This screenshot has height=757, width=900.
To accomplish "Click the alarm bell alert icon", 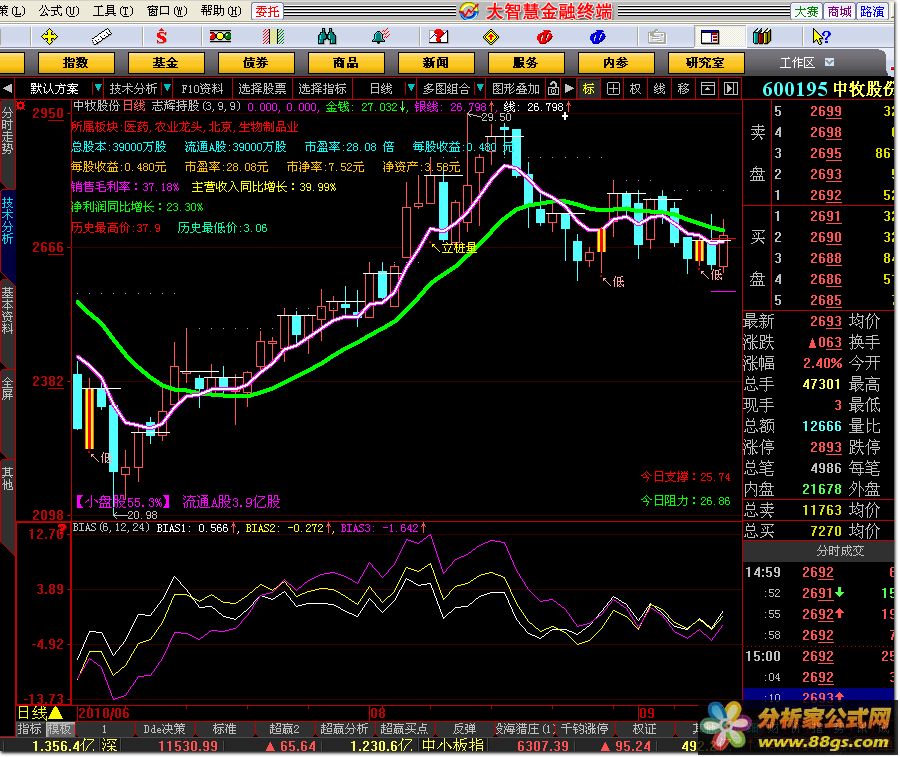I will click(380, 37).
